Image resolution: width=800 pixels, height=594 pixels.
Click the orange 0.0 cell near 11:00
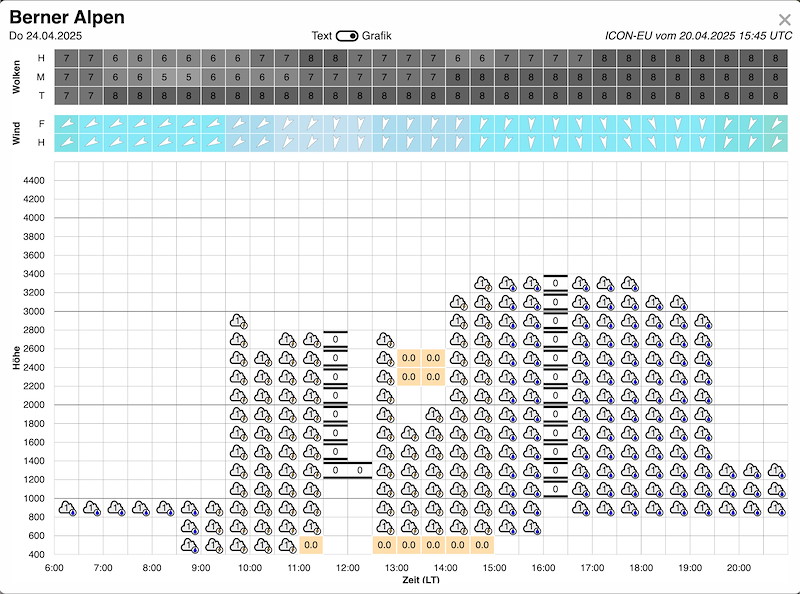[x=311, y=545]
